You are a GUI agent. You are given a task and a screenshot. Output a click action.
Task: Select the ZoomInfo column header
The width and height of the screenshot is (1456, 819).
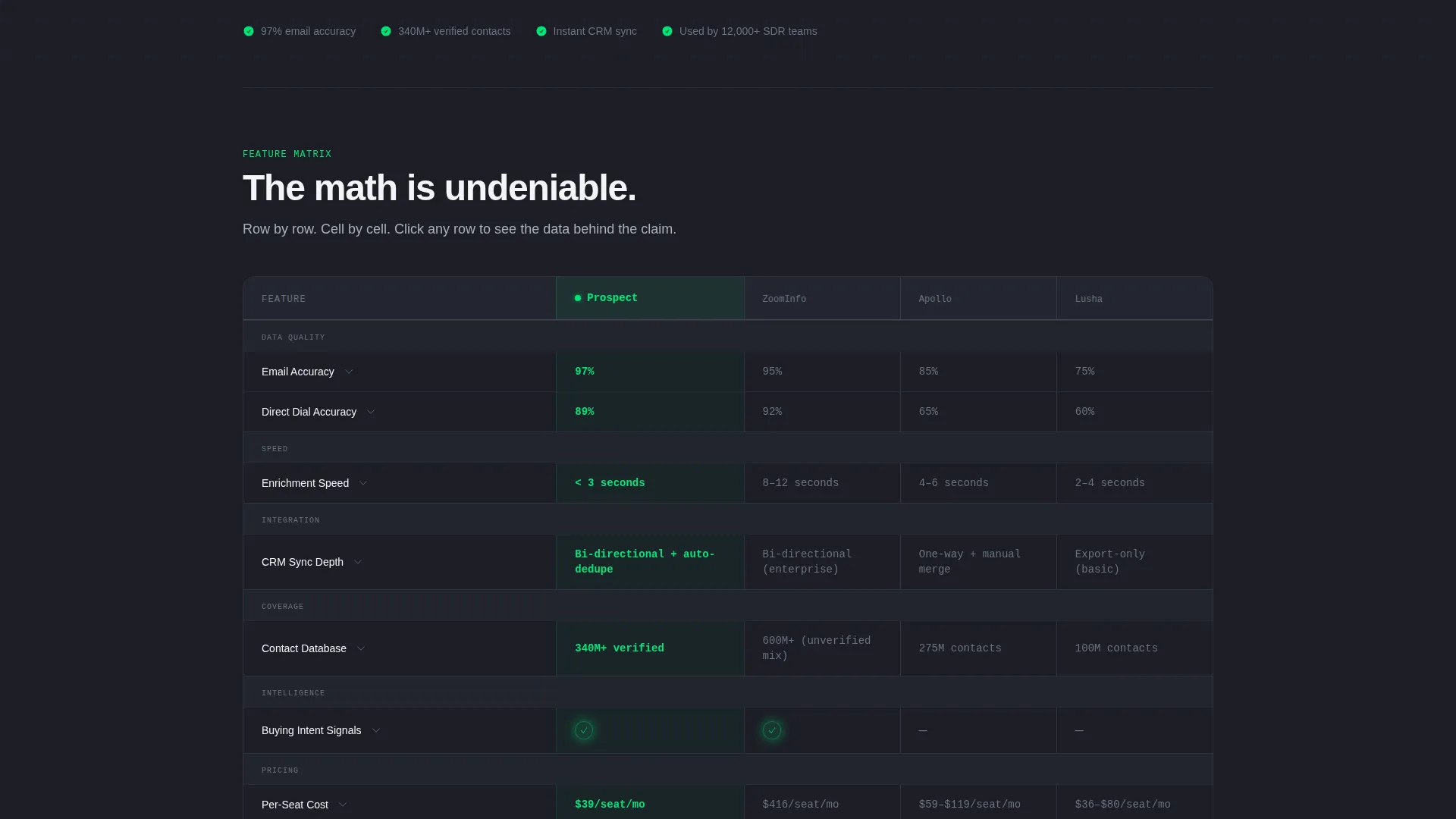pyautogui.click(x=822, y=299)
